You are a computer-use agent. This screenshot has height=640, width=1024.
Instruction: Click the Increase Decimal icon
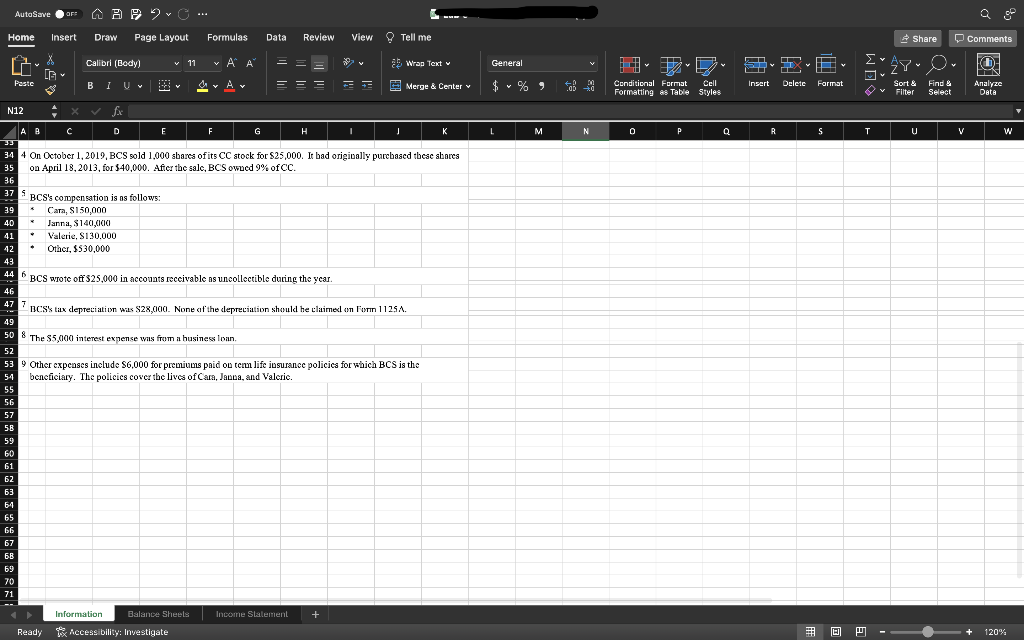point(570,86)
